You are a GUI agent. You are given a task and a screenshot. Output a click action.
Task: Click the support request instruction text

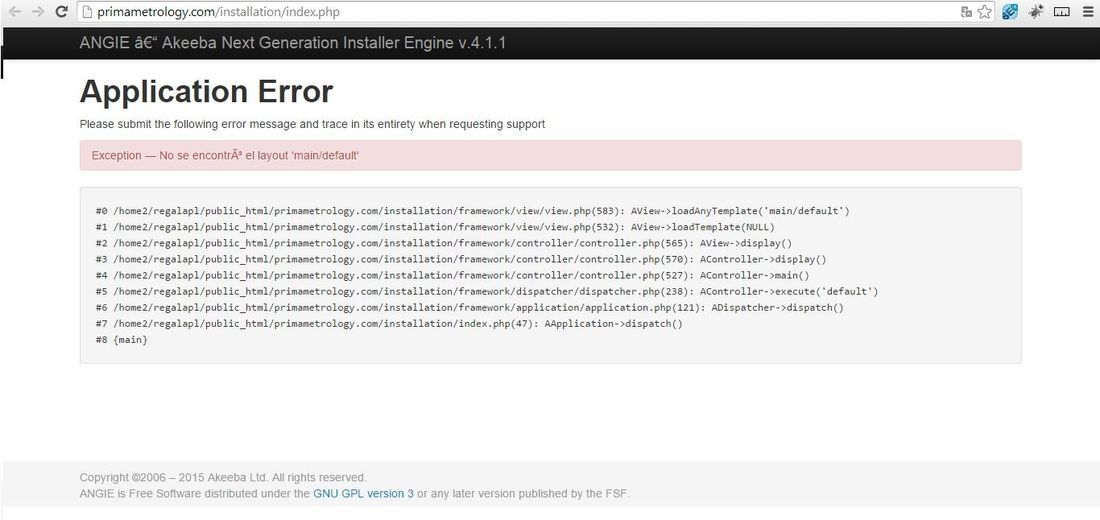[x=312, y=124]
